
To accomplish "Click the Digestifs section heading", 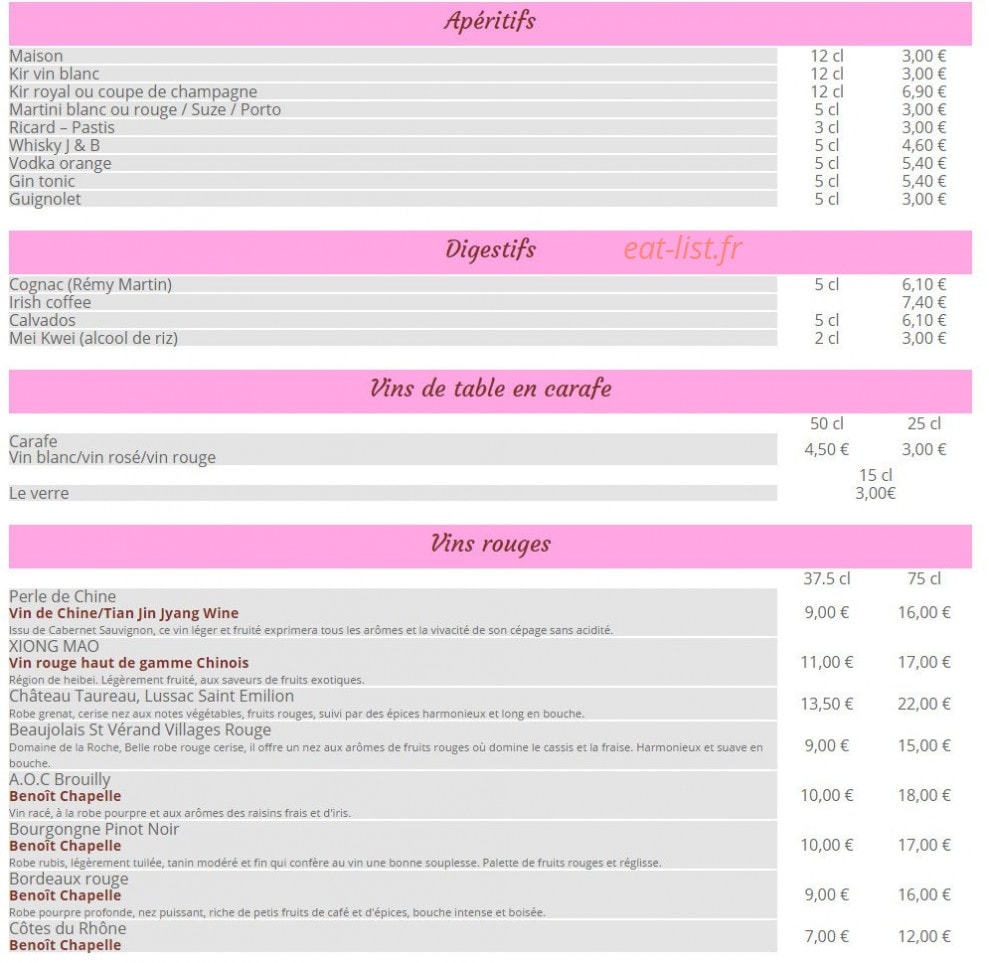I will (490, 250).
